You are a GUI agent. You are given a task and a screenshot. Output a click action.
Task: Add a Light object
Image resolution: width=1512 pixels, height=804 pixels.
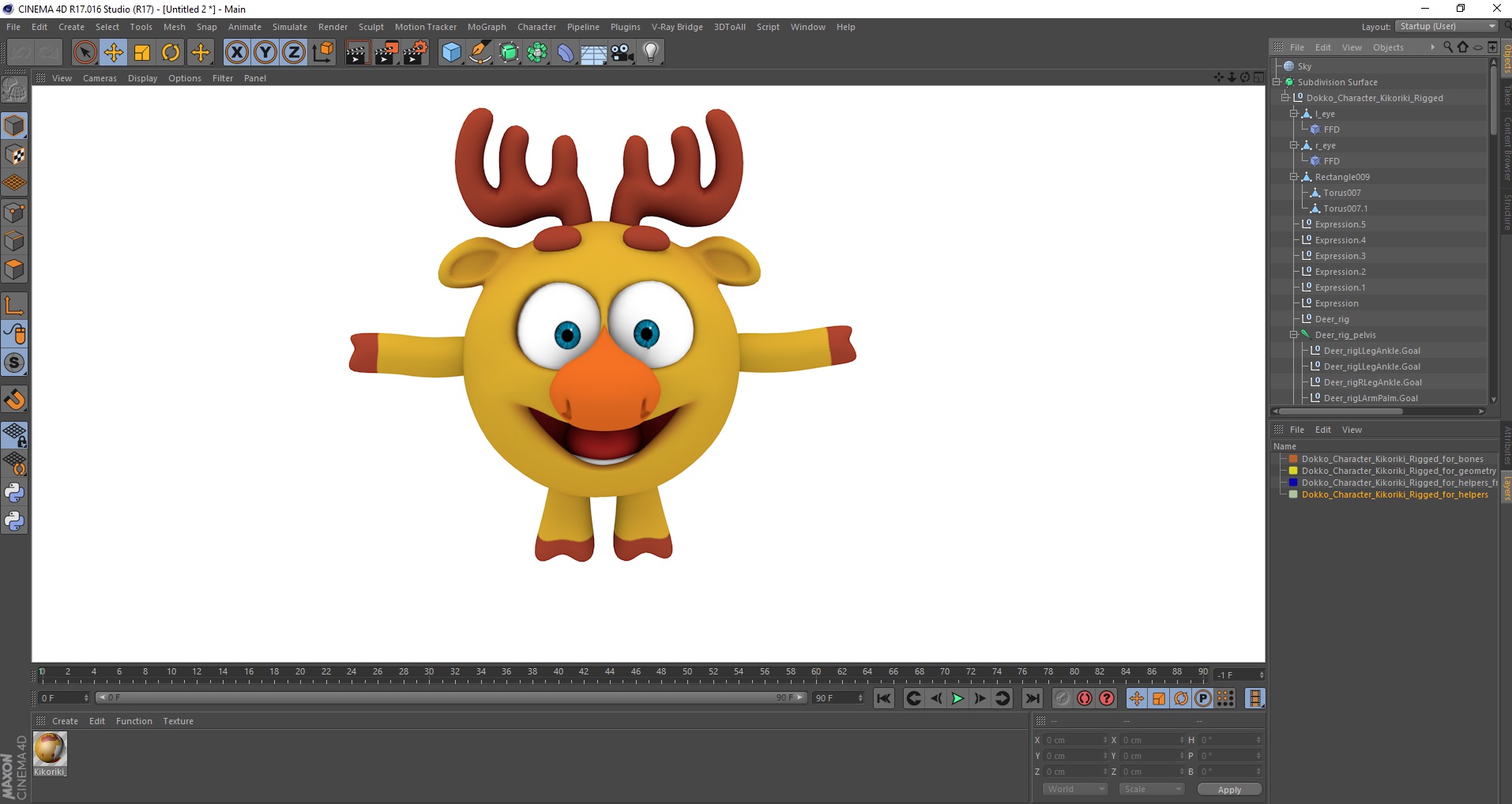click(651, 53)
